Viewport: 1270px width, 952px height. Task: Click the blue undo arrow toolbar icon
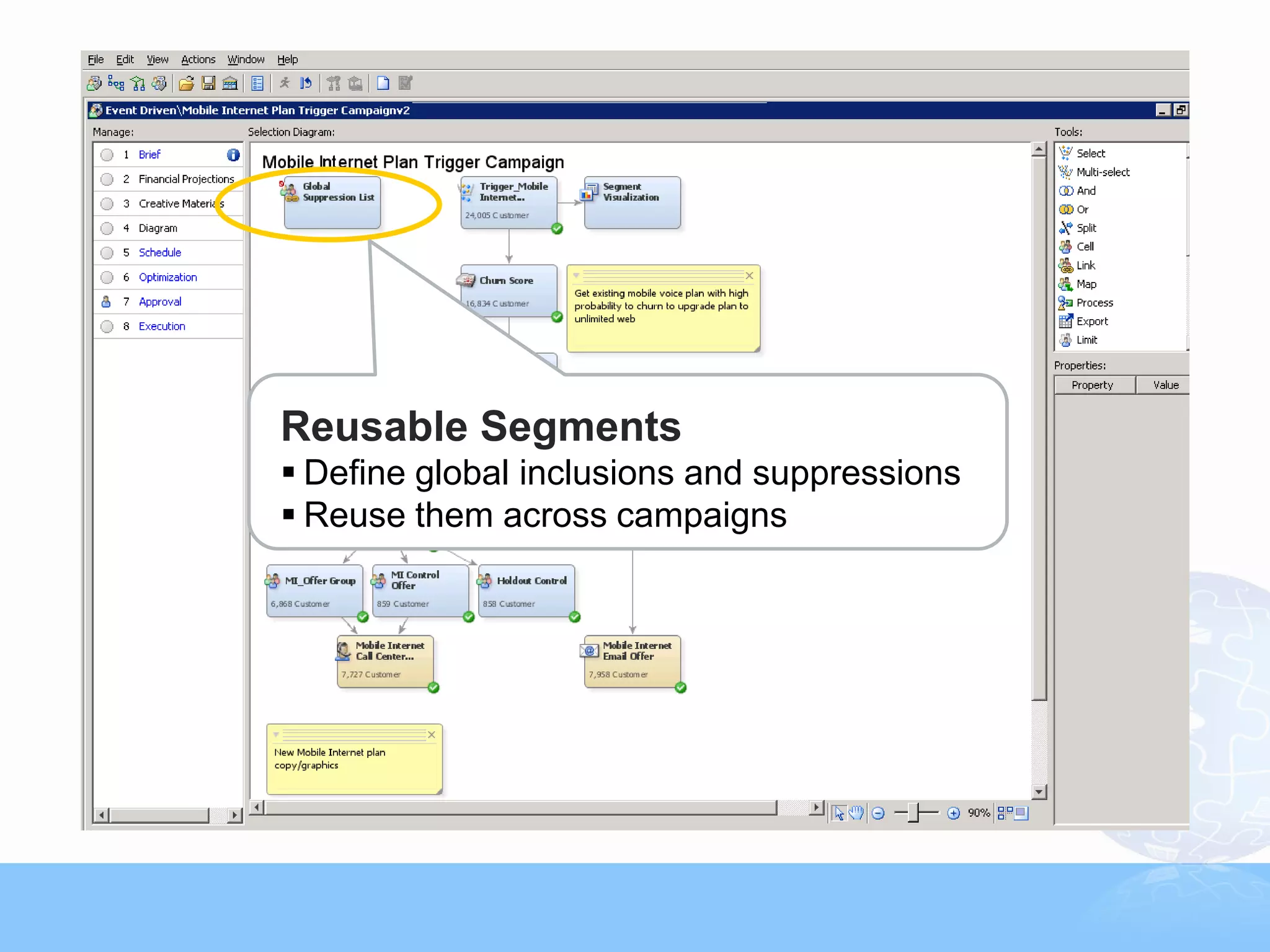[306, 83]
